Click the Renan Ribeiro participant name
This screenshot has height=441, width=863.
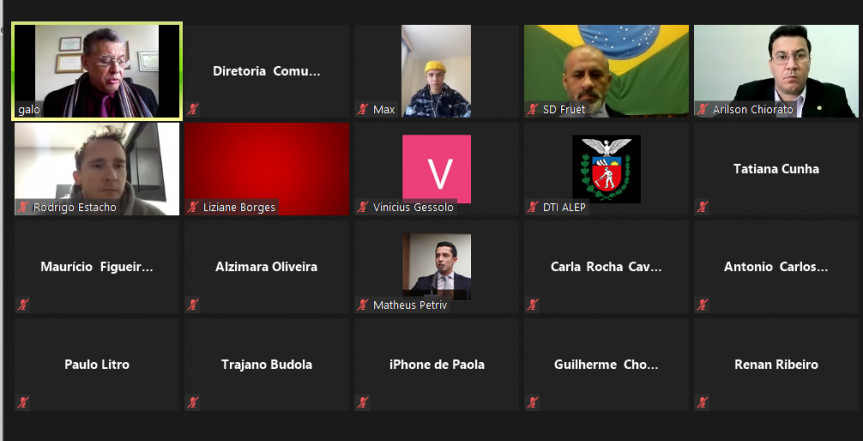point(776,364)
